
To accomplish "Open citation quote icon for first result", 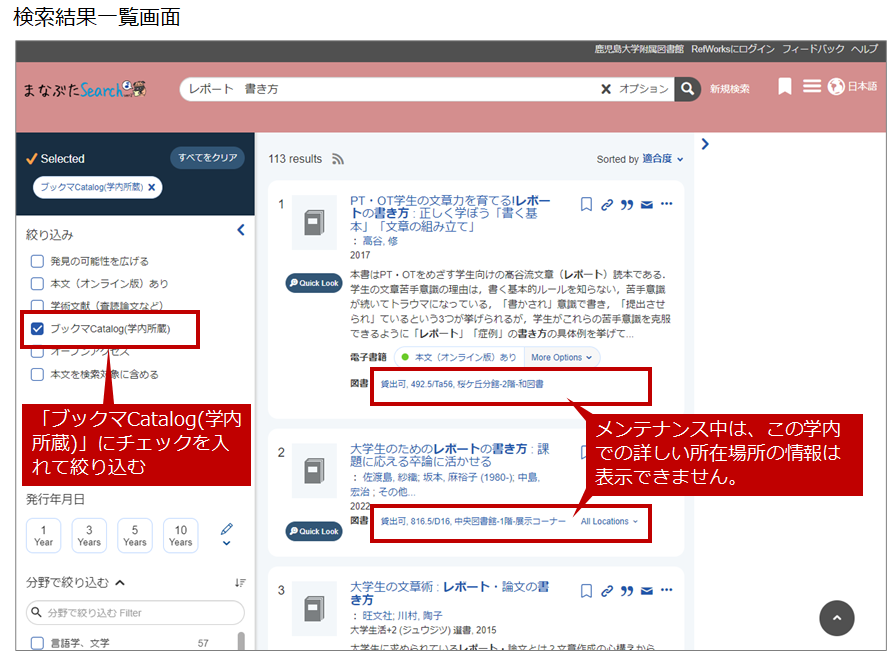I will (627, 205).
